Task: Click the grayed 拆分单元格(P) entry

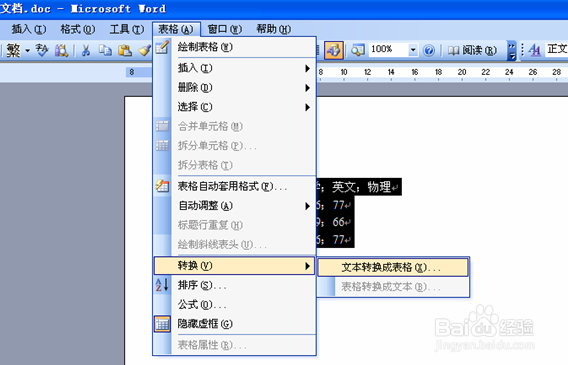Action: point(234,146)
